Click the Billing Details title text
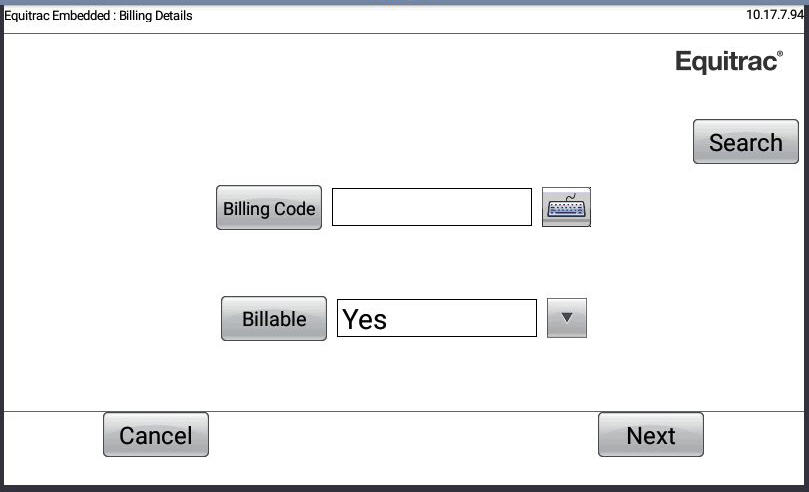The height and width of the screenshot is (492, 809). coord(155,16)
